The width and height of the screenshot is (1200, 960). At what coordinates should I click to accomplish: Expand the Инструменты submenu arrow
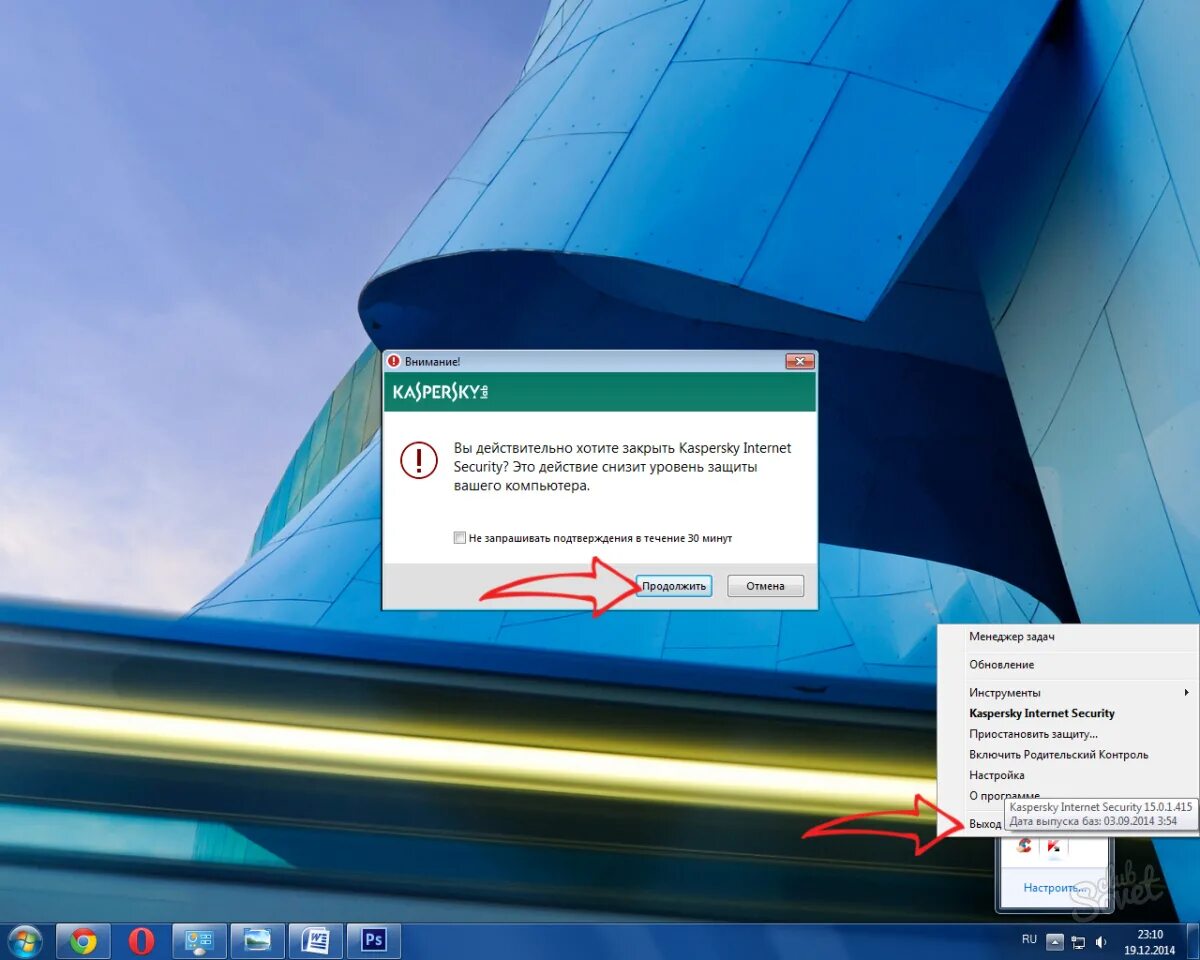[1187, 692]
